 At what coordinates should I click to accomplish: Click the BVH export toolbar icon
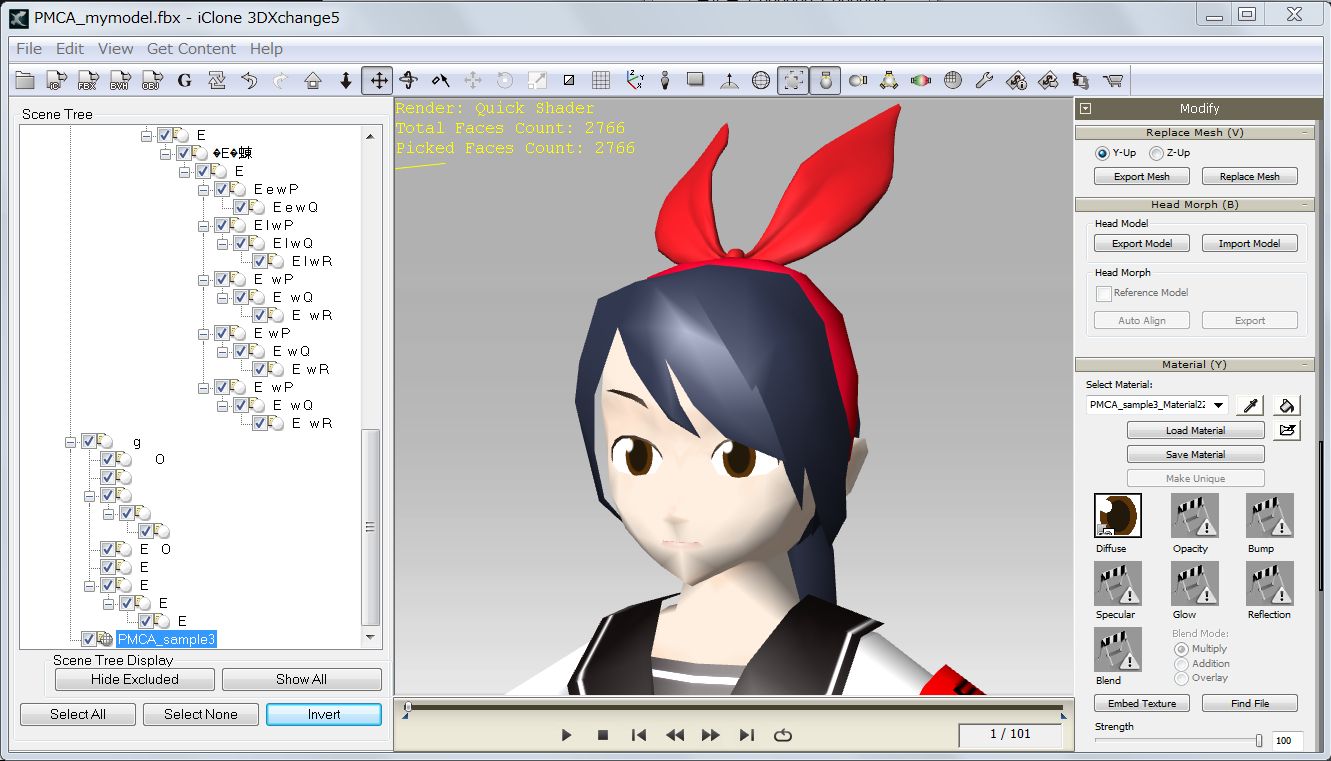120,80
